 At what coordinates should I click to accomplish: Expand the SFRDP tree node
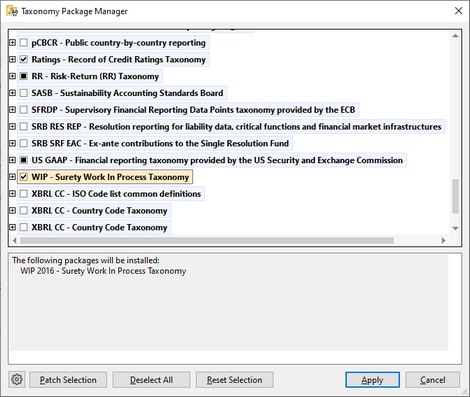tap(12, 110)
